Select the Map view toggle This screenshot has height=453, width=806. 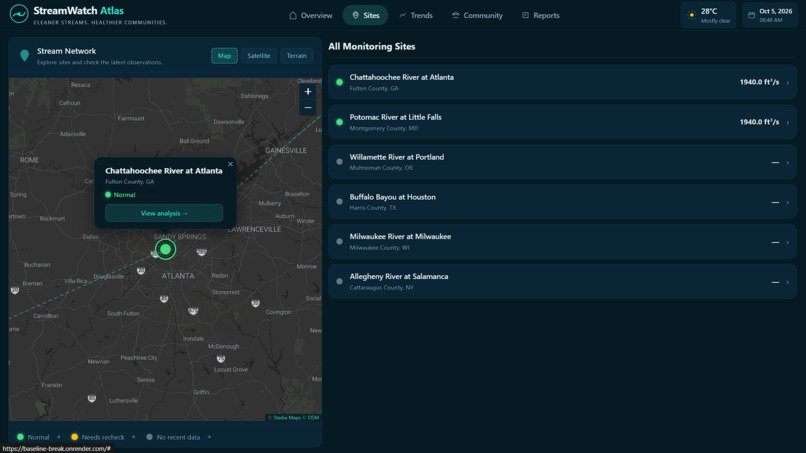[x=224, y=56]
